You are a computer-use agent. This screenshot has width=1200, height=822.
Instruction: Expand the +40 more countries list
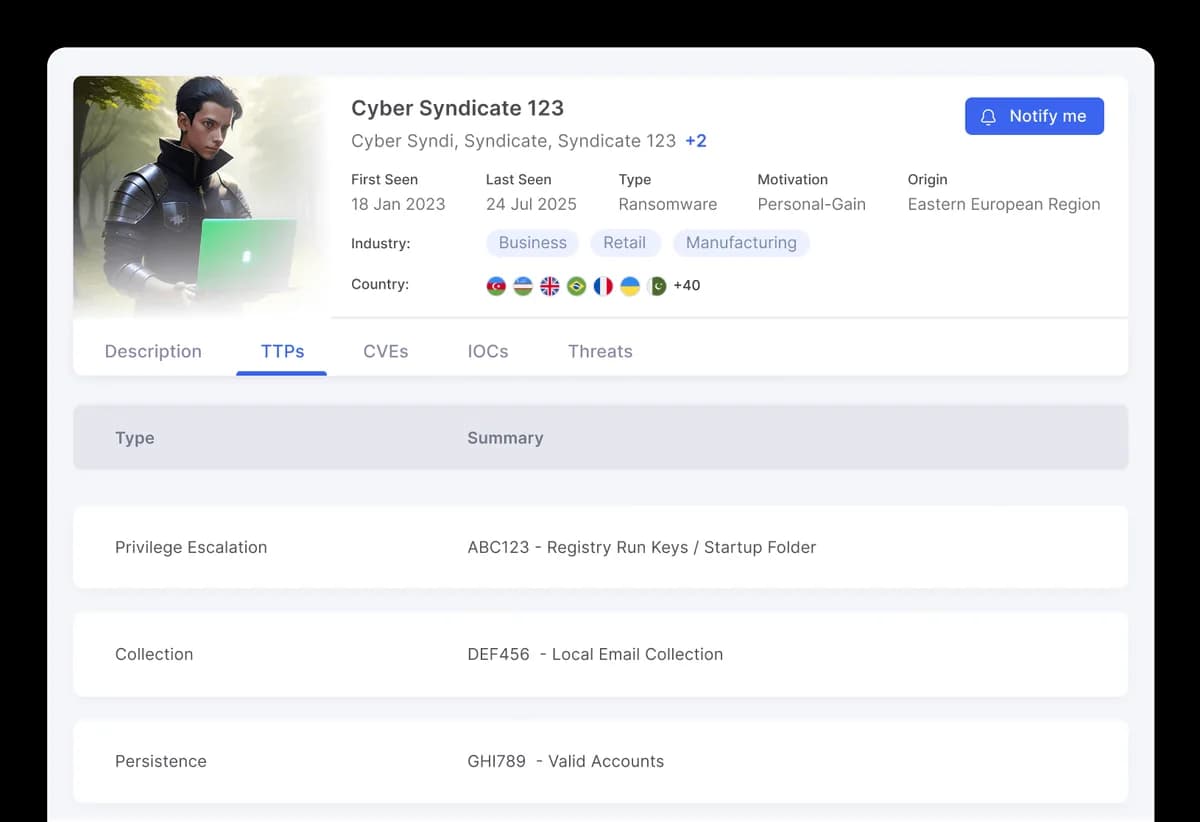point(687,286)
